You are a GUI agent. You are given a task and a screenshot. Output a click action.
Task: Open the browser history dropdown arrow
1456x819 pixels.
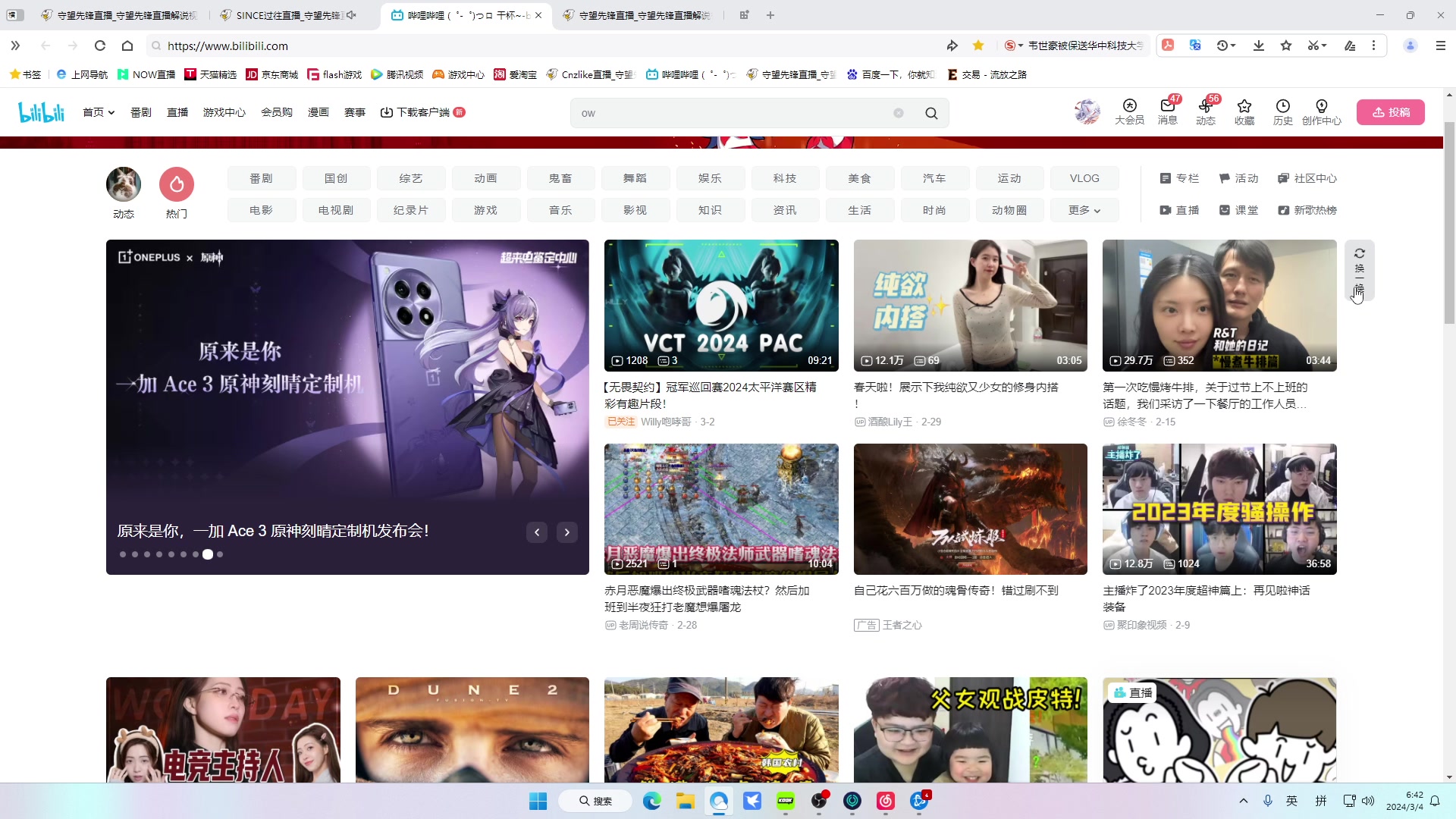click(x=1232, y=45)
